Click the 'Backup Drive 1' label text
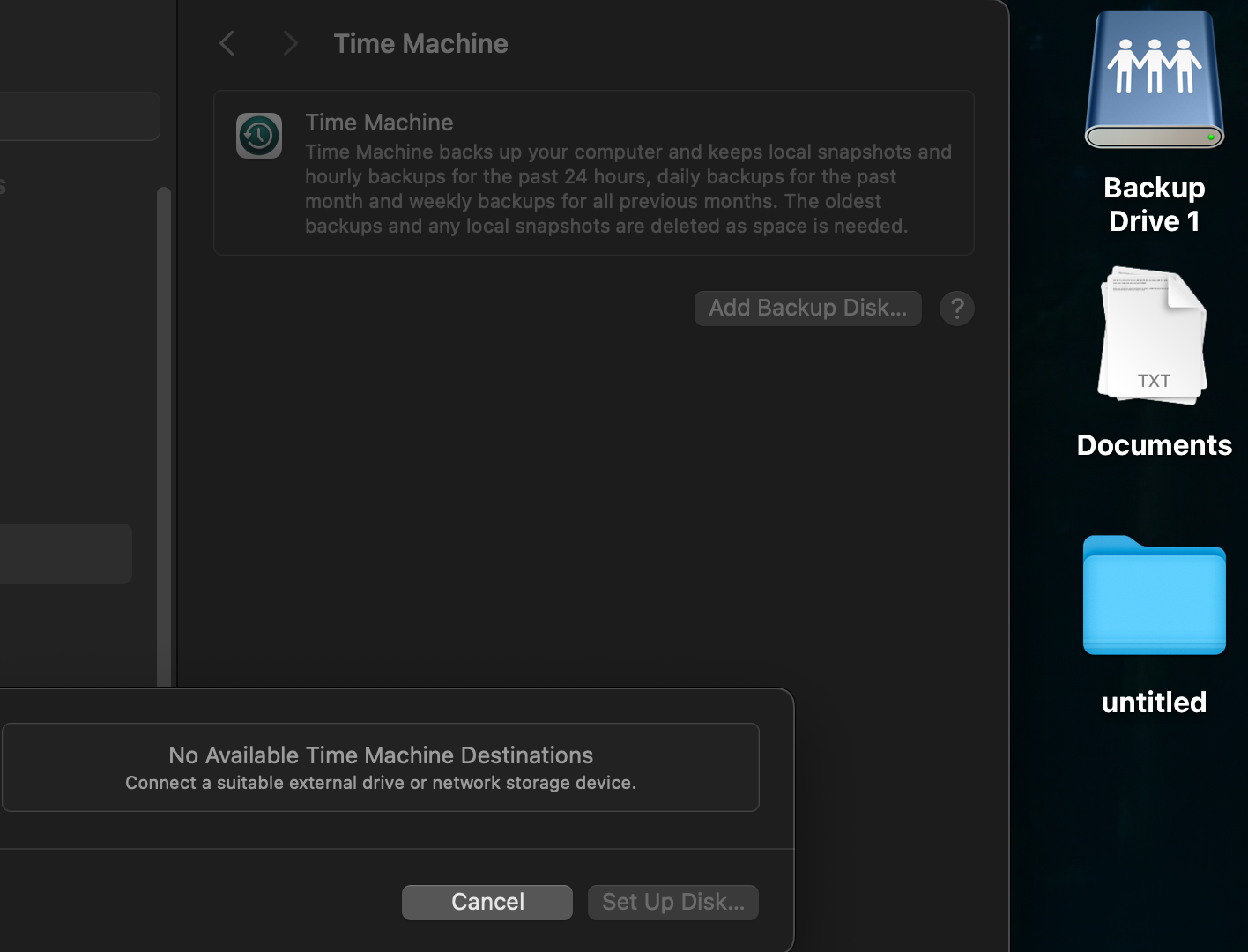 [x=1155, y=205]
